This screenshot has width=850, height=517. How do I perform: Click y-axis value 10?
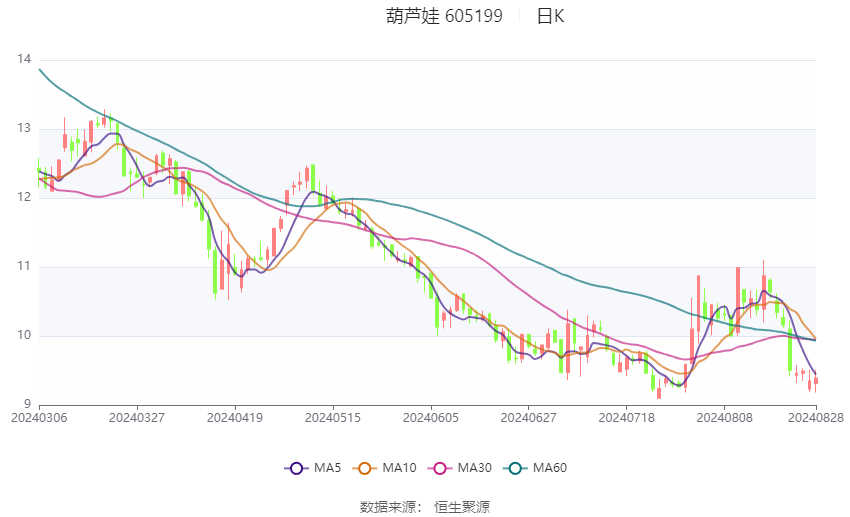click(24, 335)
